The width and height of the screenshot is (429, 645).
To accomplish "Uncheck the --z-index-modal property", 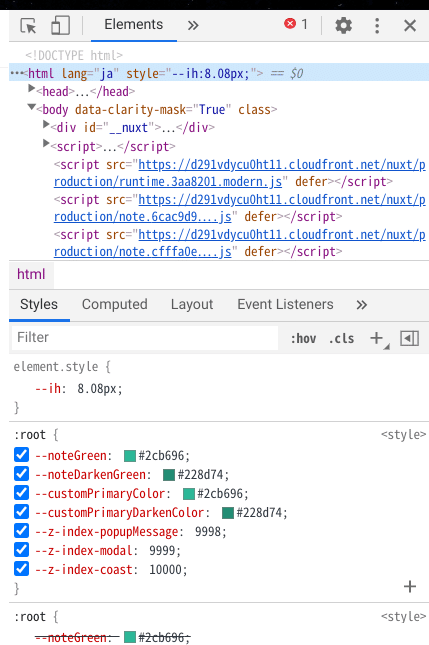I will tap(21, 550).
